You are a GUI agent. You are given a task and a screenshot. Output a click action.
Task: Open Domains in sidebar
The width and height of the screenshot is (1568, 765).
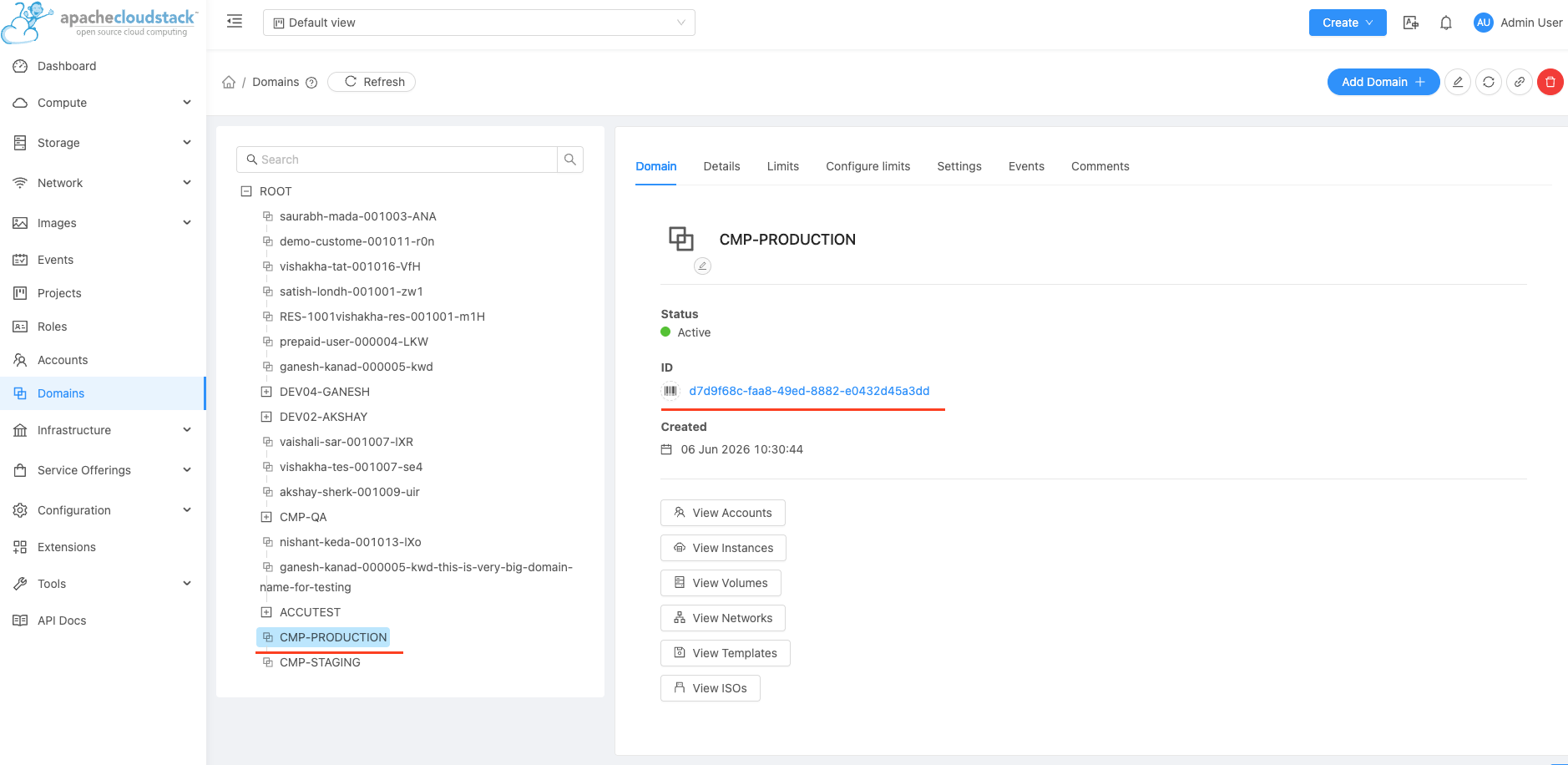pyautogui.click(x=103, y=393)
